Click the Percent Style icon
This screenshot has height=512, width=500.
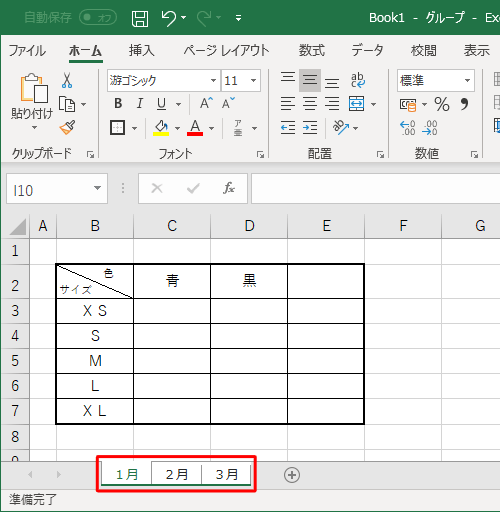click(442, 104)
